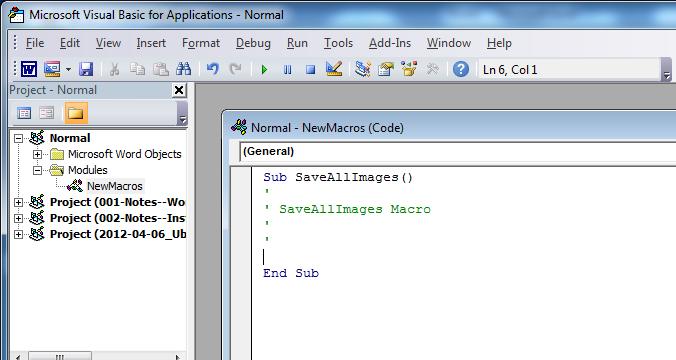Open Properties Window toolbar icon
The height and width of the screenshot is (360, 676).
click(x=386, y=69)
